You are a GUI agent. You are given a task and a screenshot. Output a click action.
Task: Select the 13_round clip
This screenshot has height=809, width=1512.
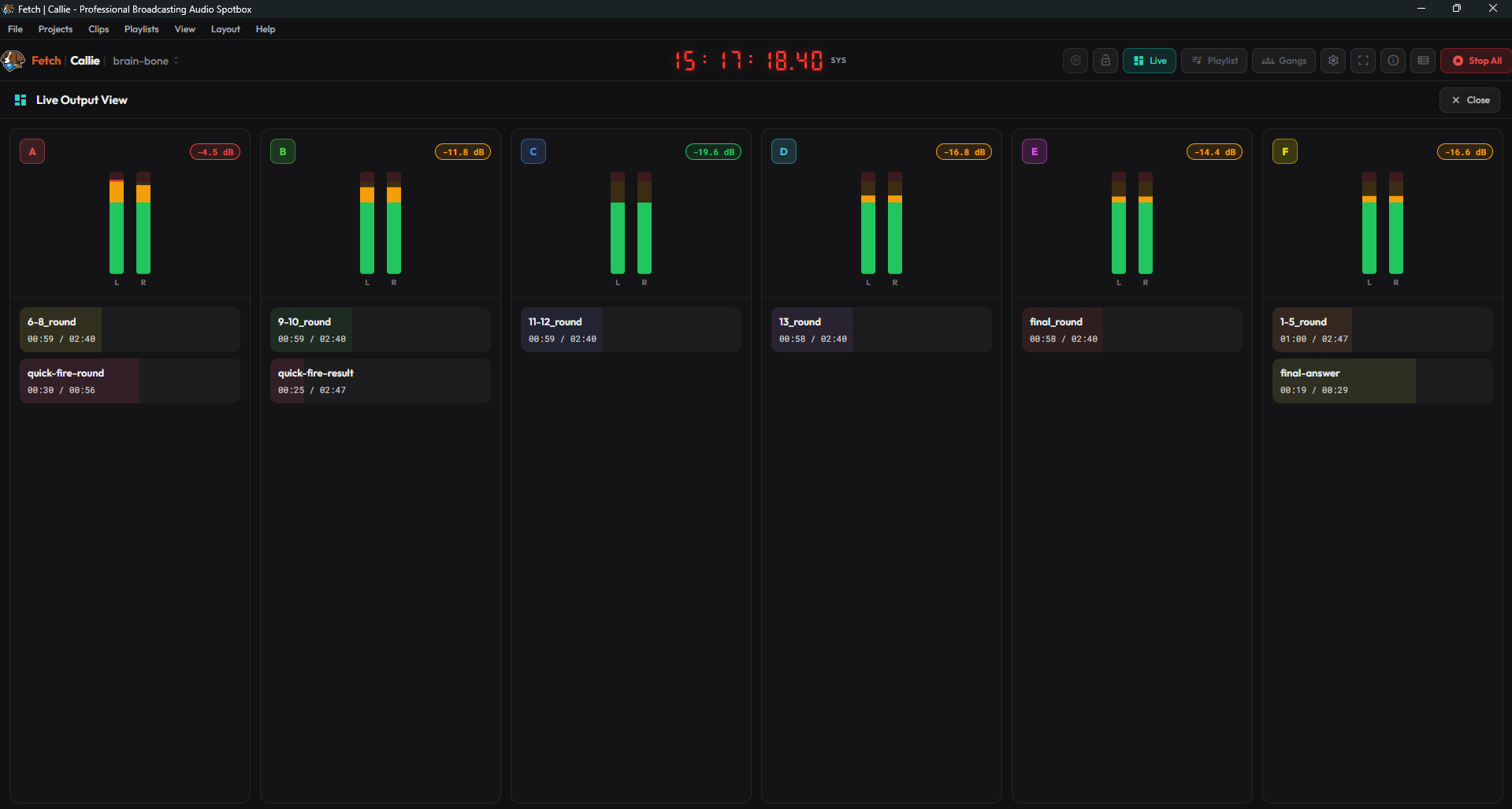882,329
